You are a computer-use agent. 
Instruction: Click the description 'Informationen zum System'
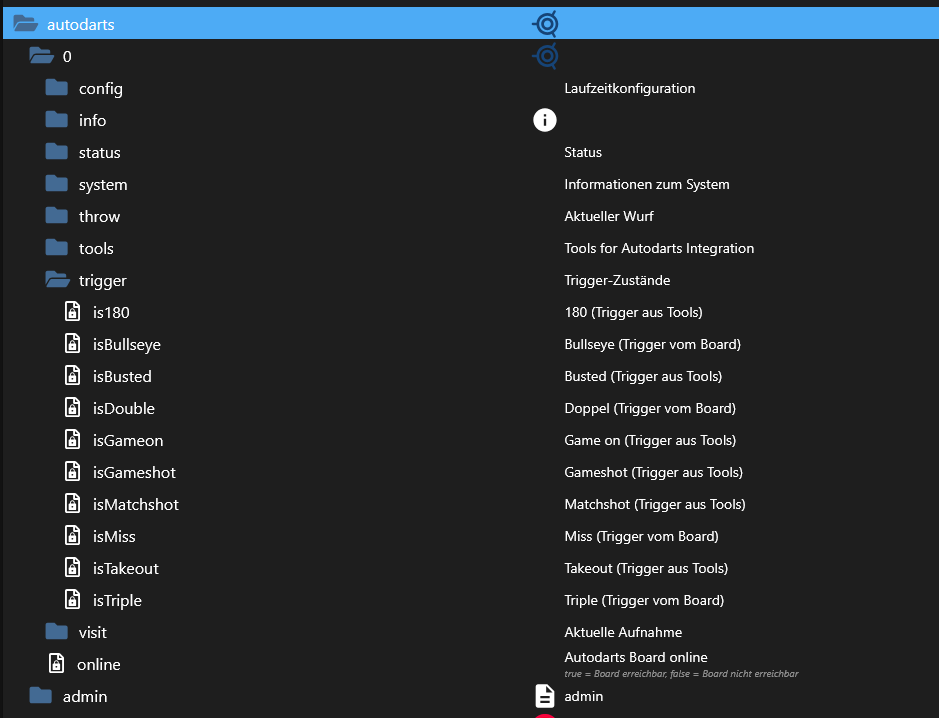tap(647, 184)
